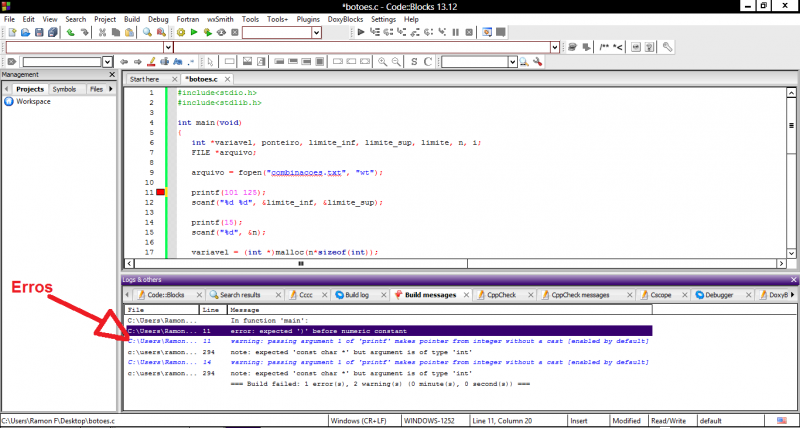Viewport: 800px width, 428px height.
Task: Open the Debug menu
Action: pyautogui.click(x=158, y=19)
